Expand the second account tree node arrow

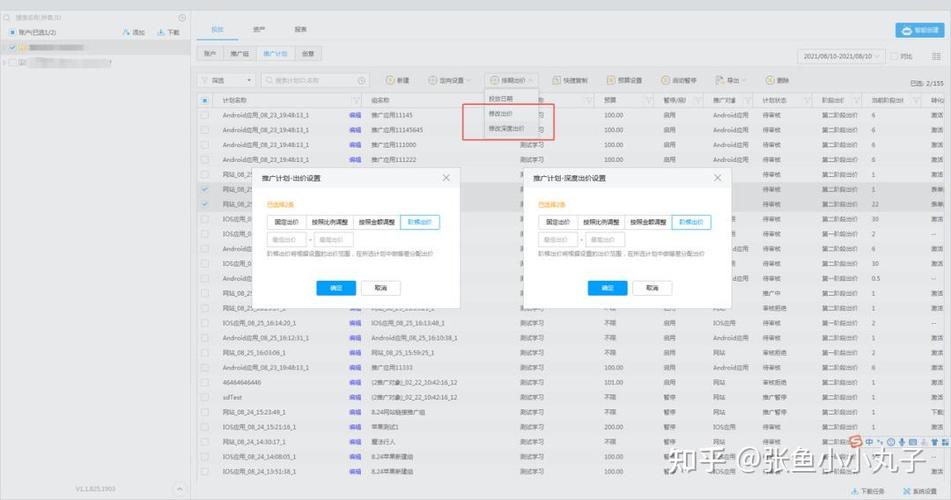4,62
